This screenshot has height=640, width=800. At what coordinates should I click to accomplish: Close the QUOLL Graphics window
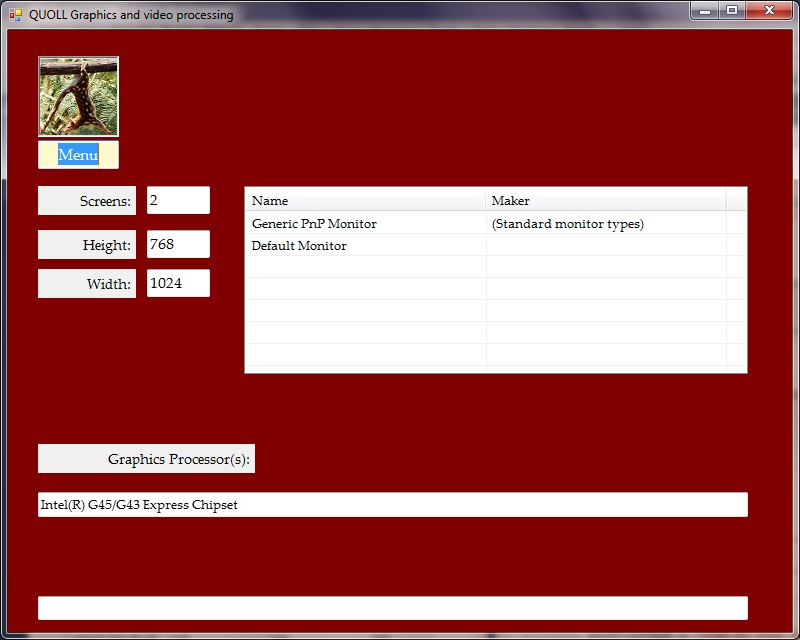[769, 10]
